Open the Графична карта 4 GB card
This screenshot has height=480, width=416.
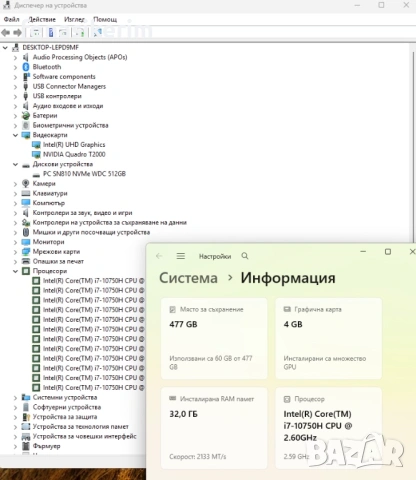328,338
